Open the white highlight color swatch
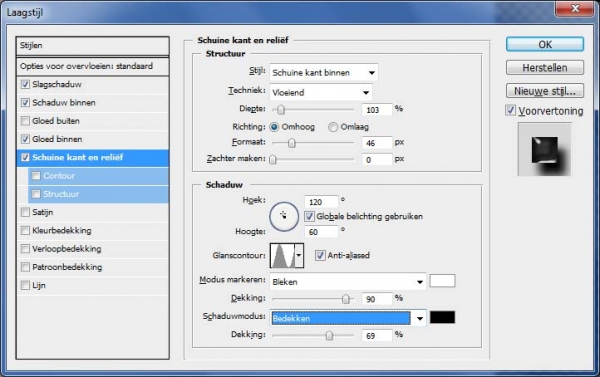 (442, 281)
